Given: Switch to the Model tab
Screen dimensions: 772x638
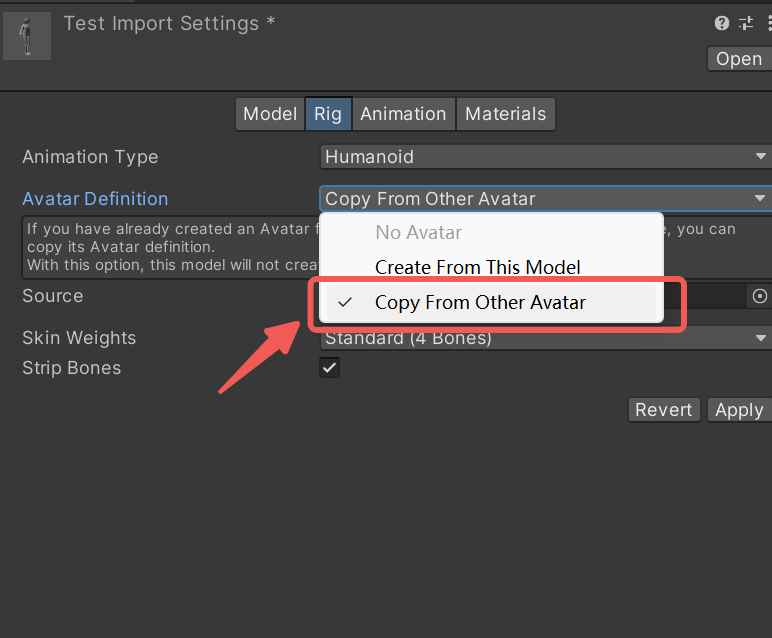Looking at the screenshot, I should (270, 114).
